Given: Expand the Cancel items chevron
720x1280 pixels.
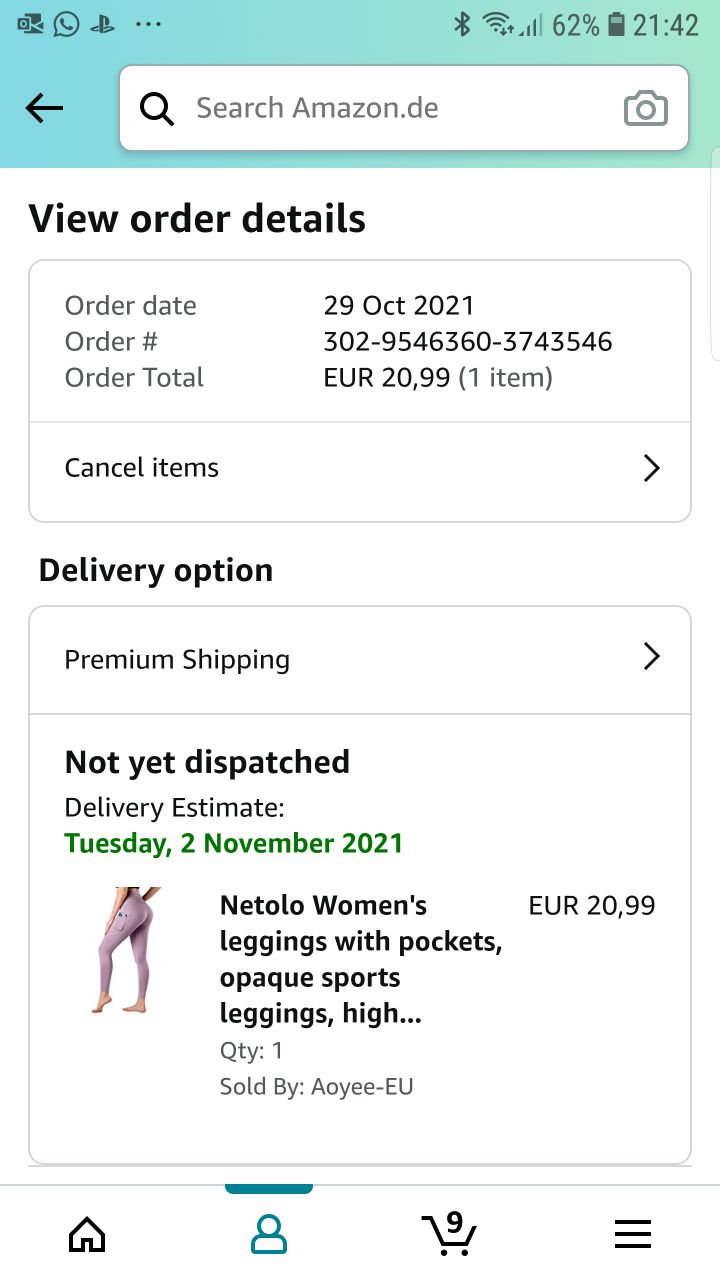Looking at the screenshot, I should (651, 468).
